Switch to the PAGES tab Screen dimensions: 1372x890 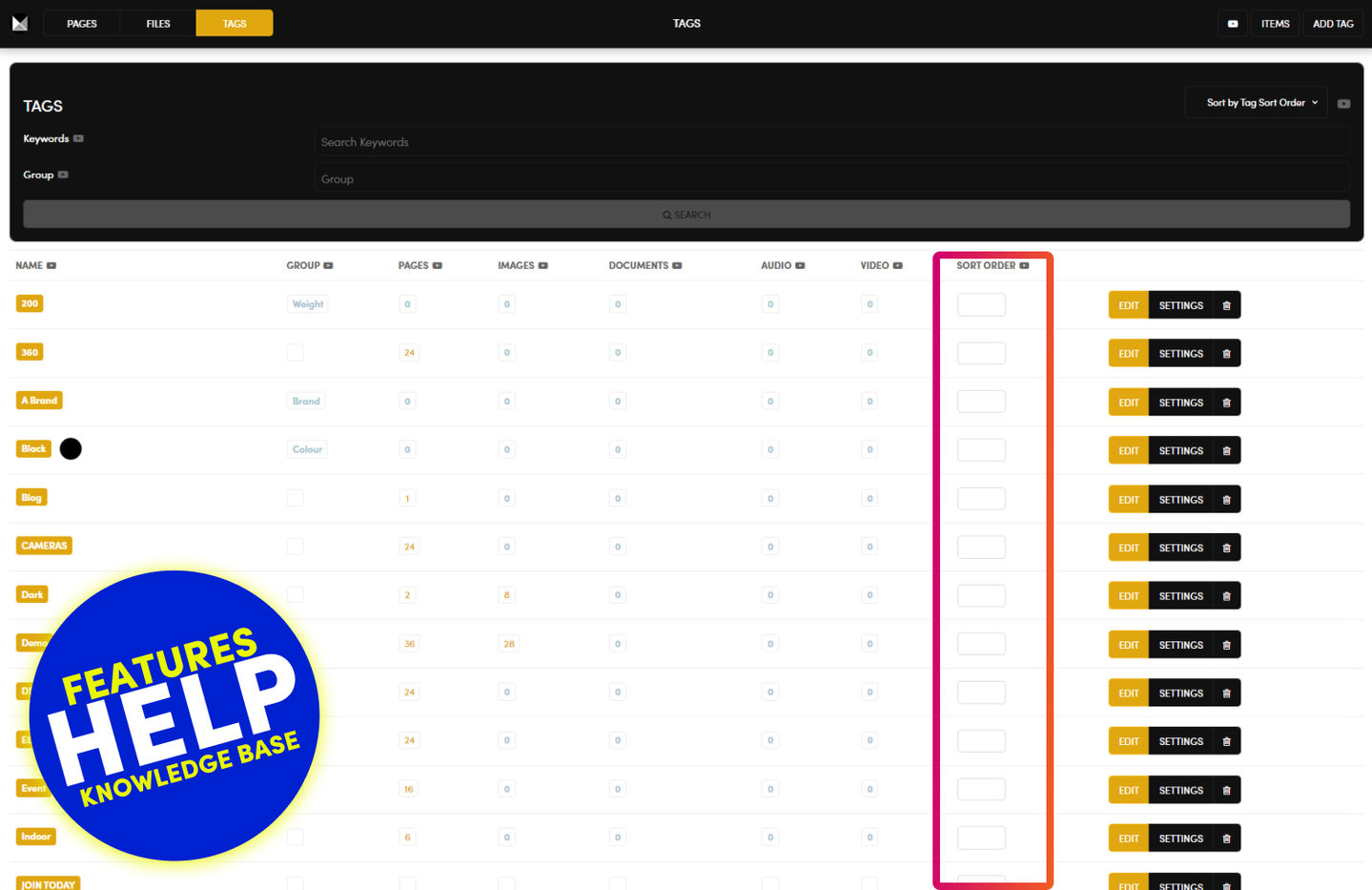(82, 24)
